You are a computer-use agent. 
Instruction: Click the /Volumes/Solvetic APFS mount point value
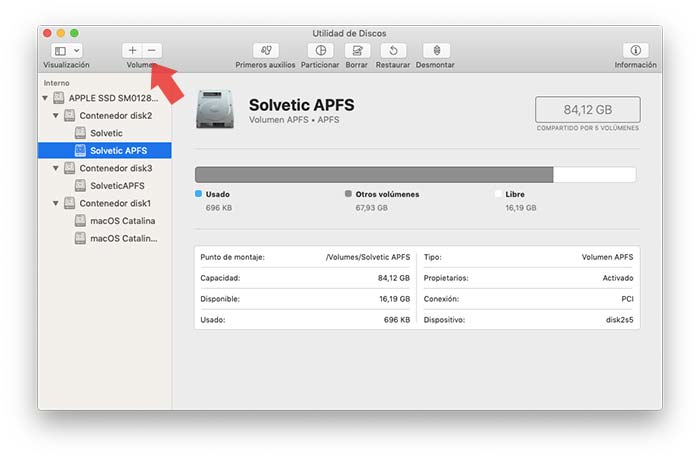click(368, 257)
